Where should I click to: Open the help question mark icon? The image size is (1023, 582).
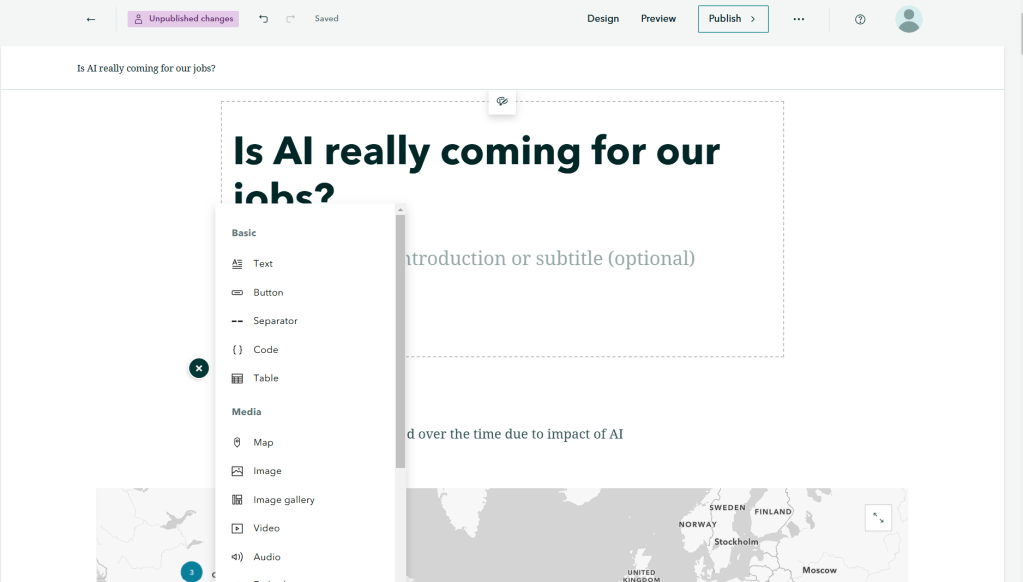[x=860, y=19]
